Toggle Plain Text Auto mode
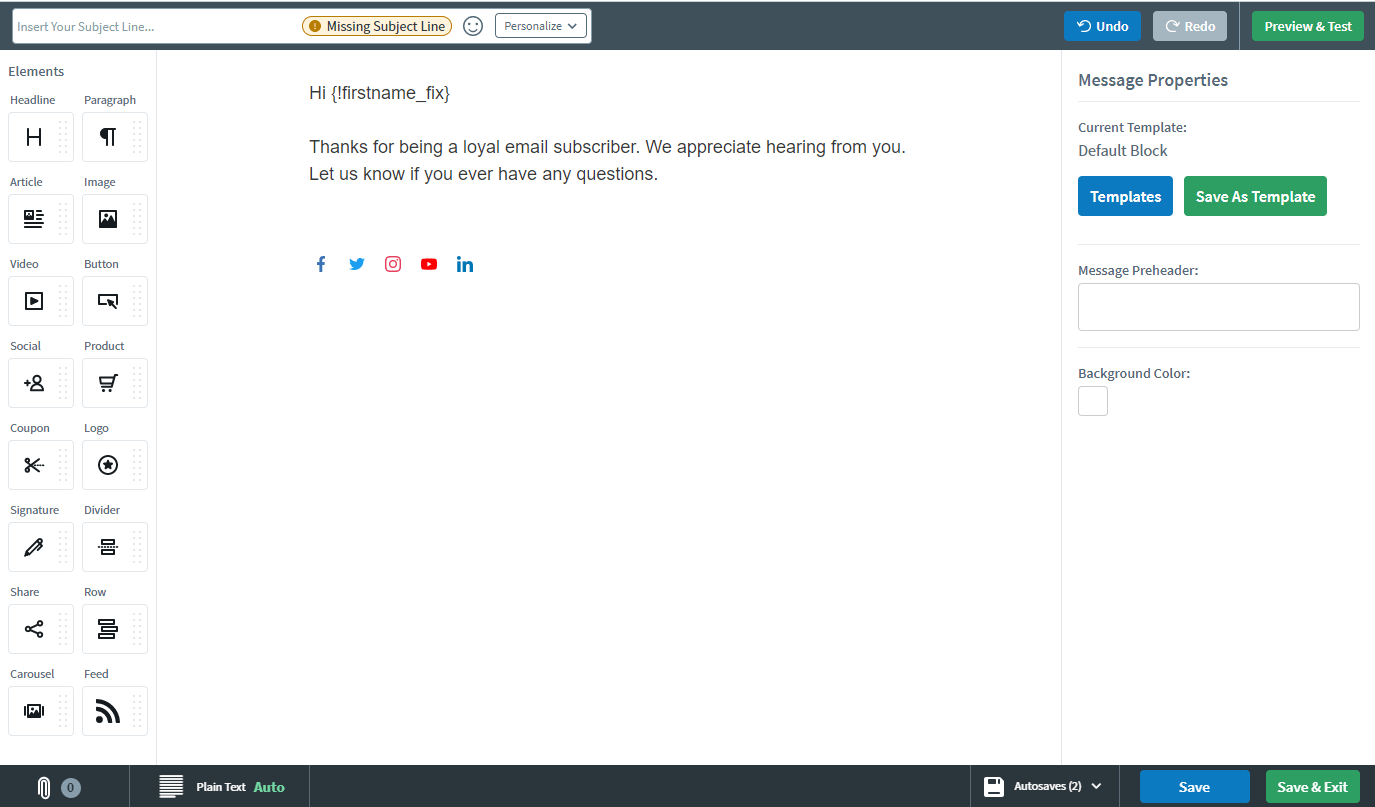This screenshot has width=1375, height=807. [269, 787]
